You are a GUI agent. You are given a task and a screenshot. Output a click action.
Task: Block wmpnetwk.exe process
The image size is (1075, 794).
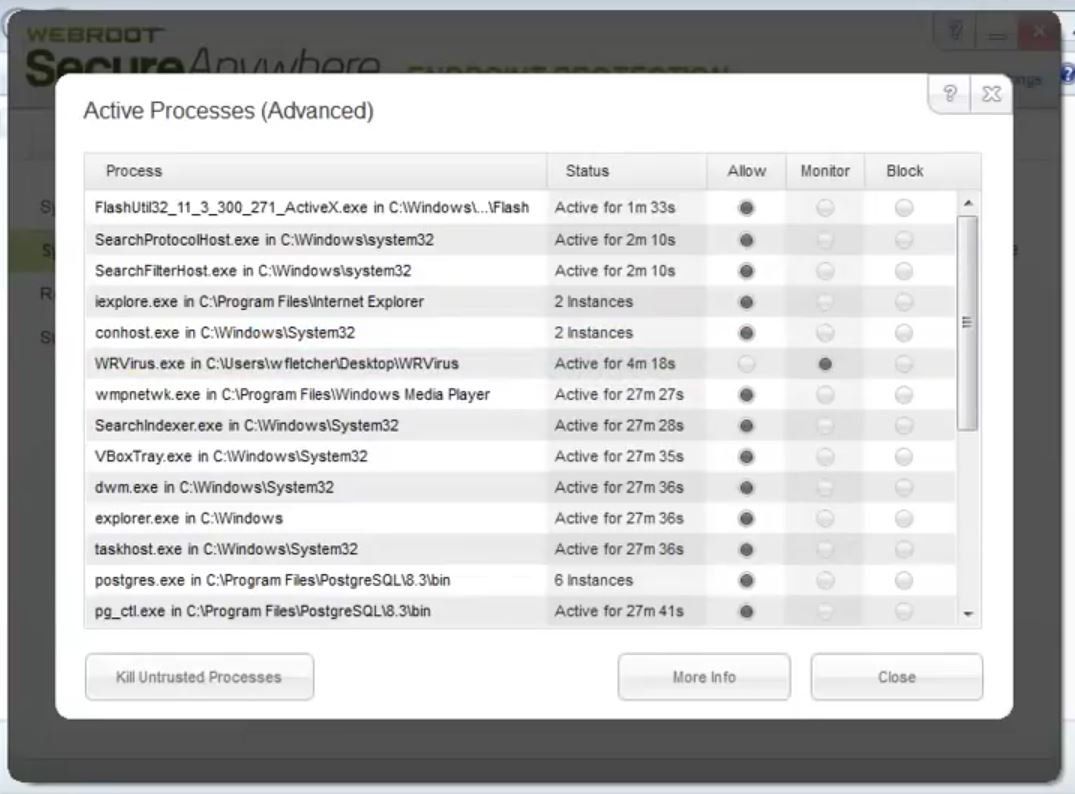click(904, 395)
